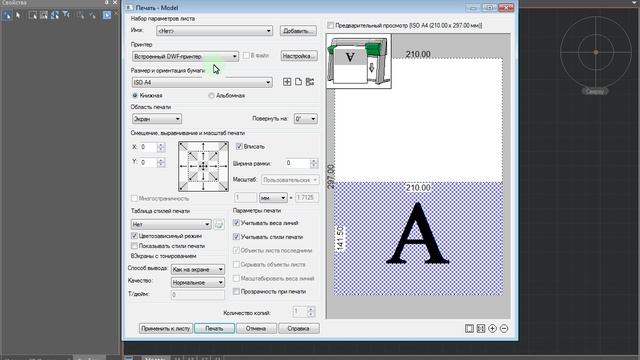Toggle Учитывать веса линий checkbox

236,223
